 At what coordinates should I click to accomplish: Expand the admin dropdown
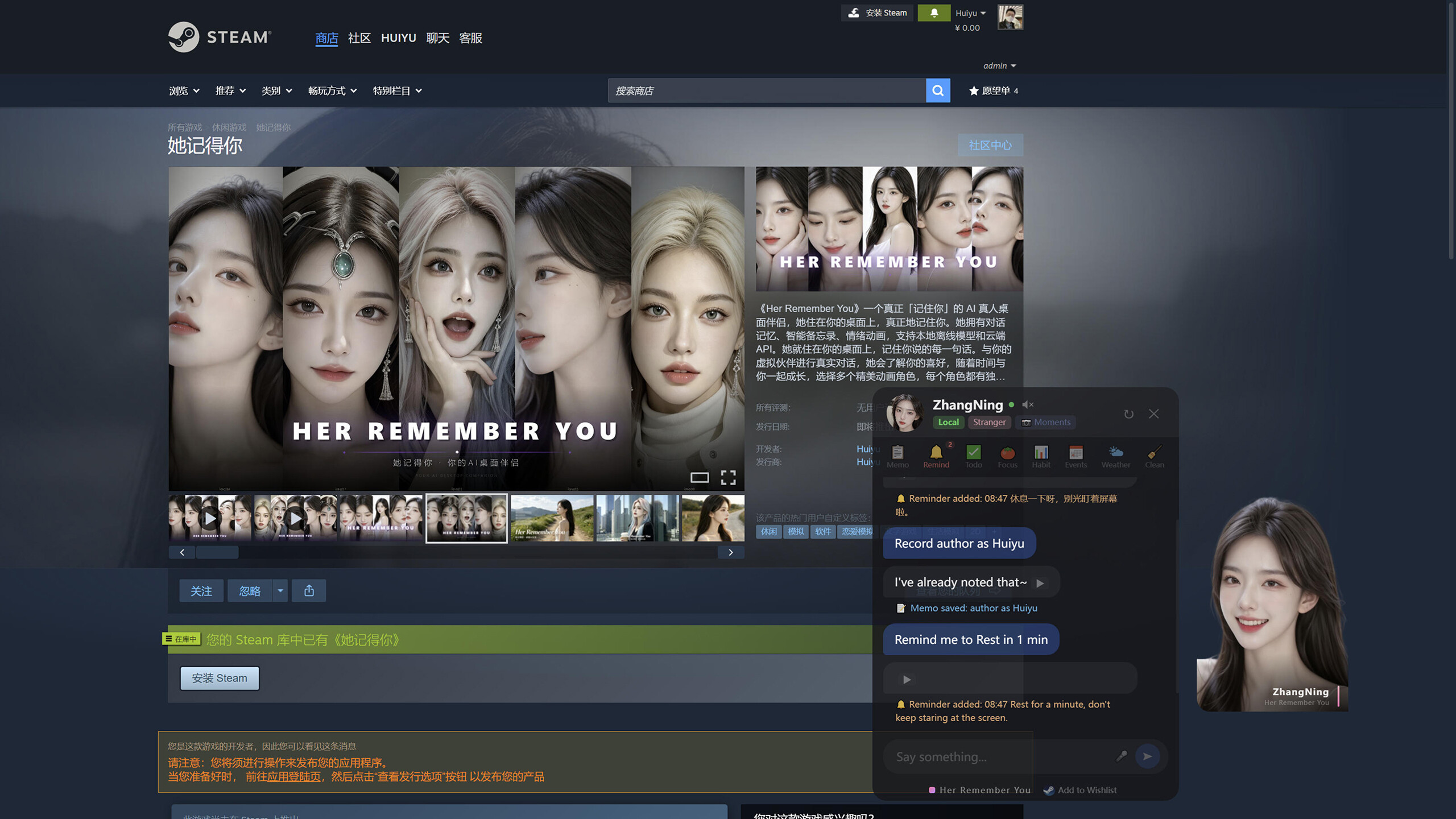click(999, 66)
